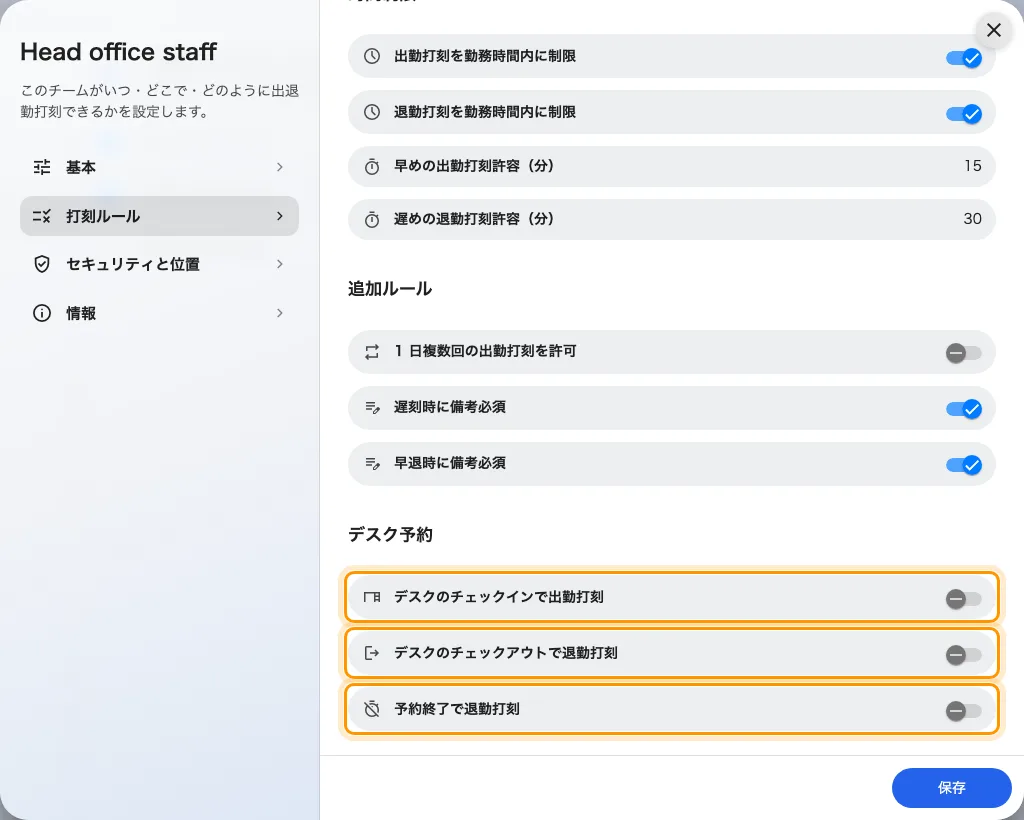The height and width of the screenshot is (820, 1024).
Task: Click the exit icon for デスクのチェックアウトで退勤打刻
Action: click(x=372, y=653)
